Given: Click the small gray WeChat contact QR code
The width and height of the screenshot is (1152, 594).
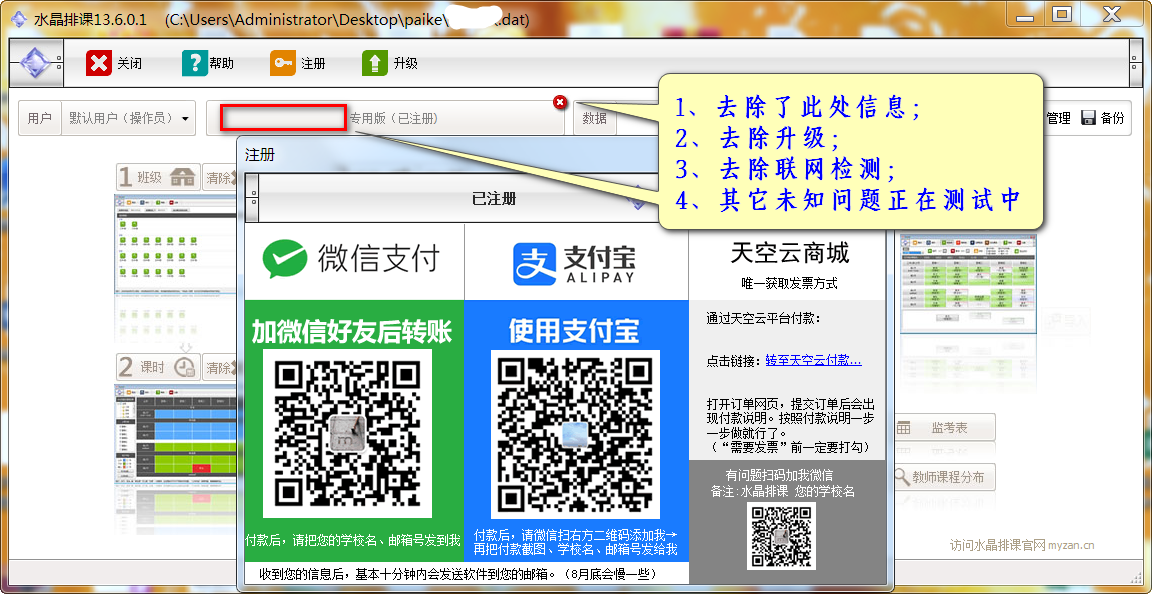Looking at the screenshot, I should click(782, 535).
